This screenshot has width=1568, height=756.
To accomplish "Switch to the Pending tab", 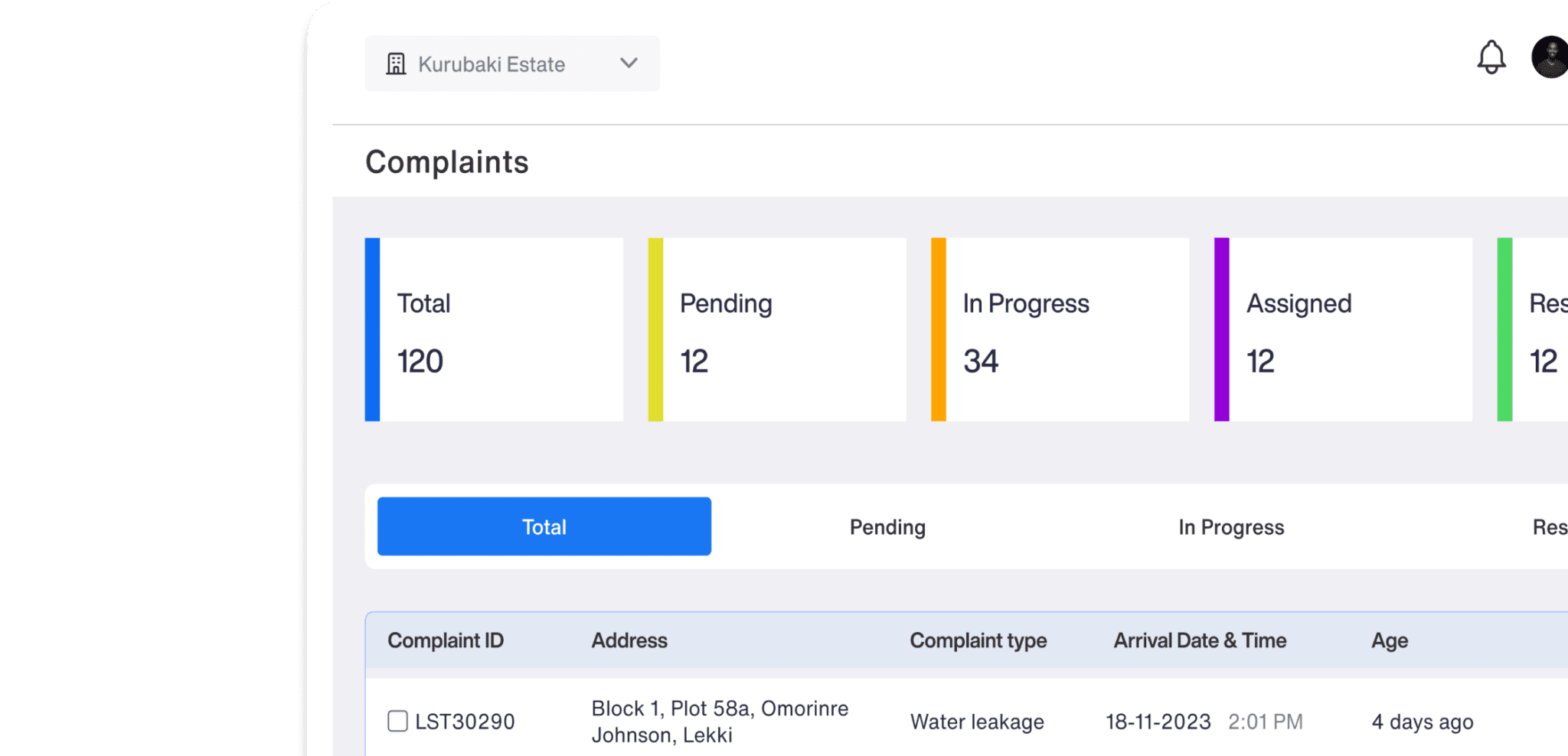I will point(887,527).
